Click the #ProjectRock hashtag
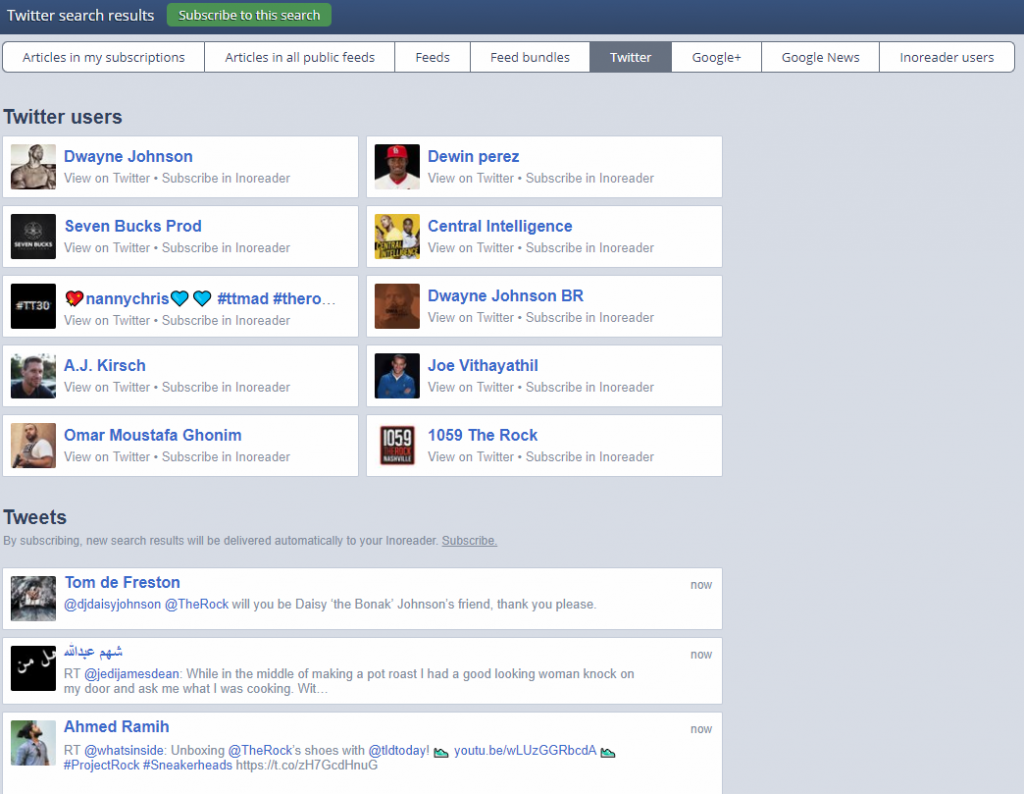The width and height of the screenshot is (1024, 794). tap(101, 765)
